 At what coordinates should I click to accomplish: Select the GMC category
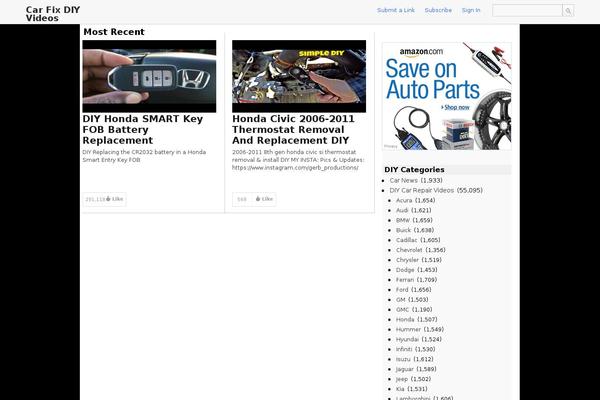pos(402,310)
